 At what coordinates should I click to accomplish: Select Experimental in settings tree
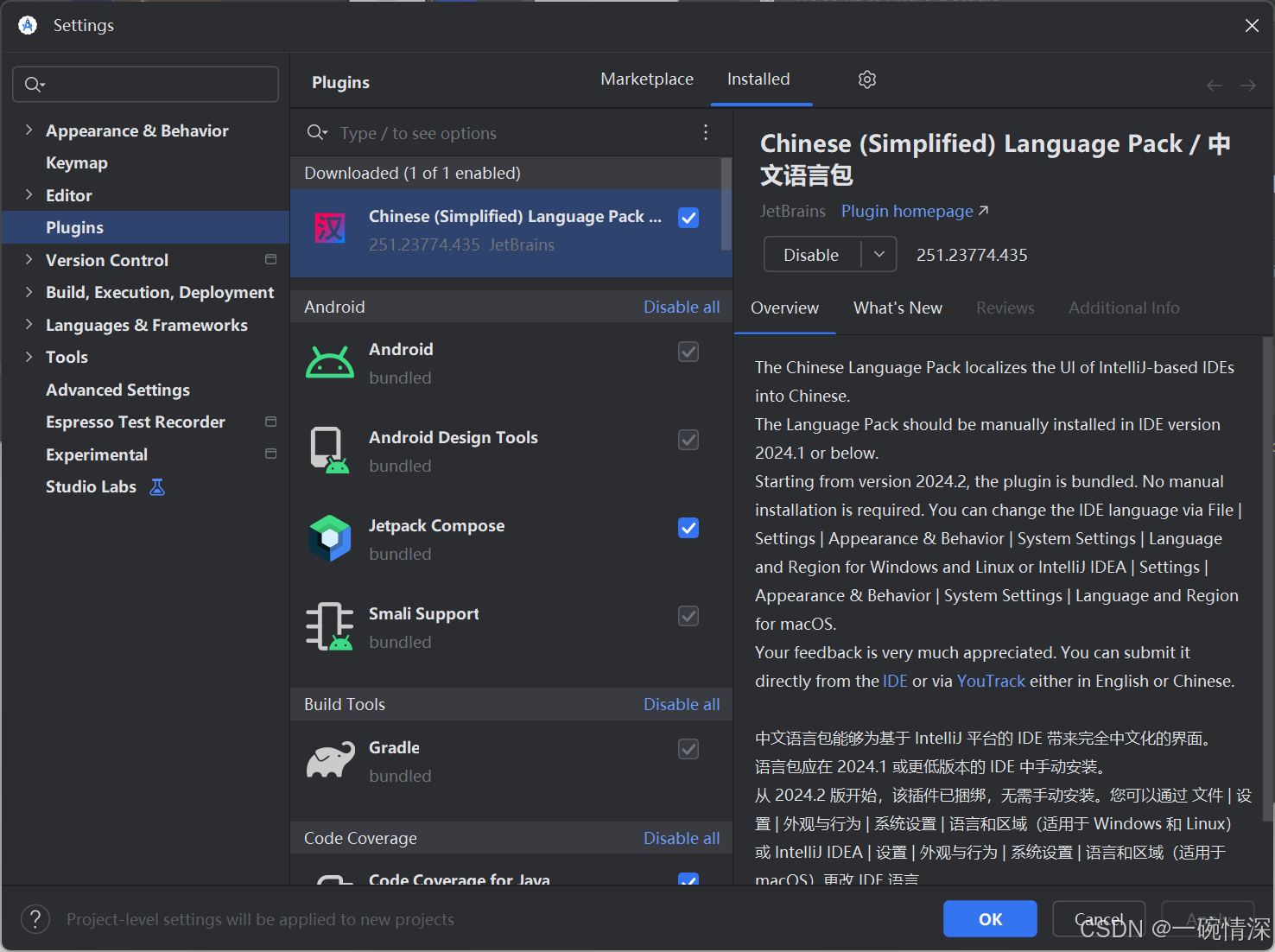pos(97,454)
